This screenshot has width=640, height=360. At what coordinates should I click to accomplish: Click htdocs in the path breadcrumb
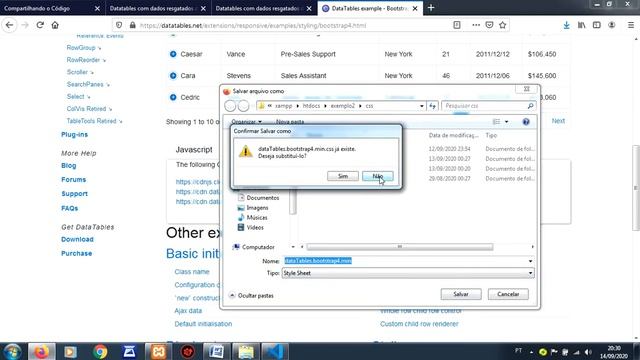311,106
